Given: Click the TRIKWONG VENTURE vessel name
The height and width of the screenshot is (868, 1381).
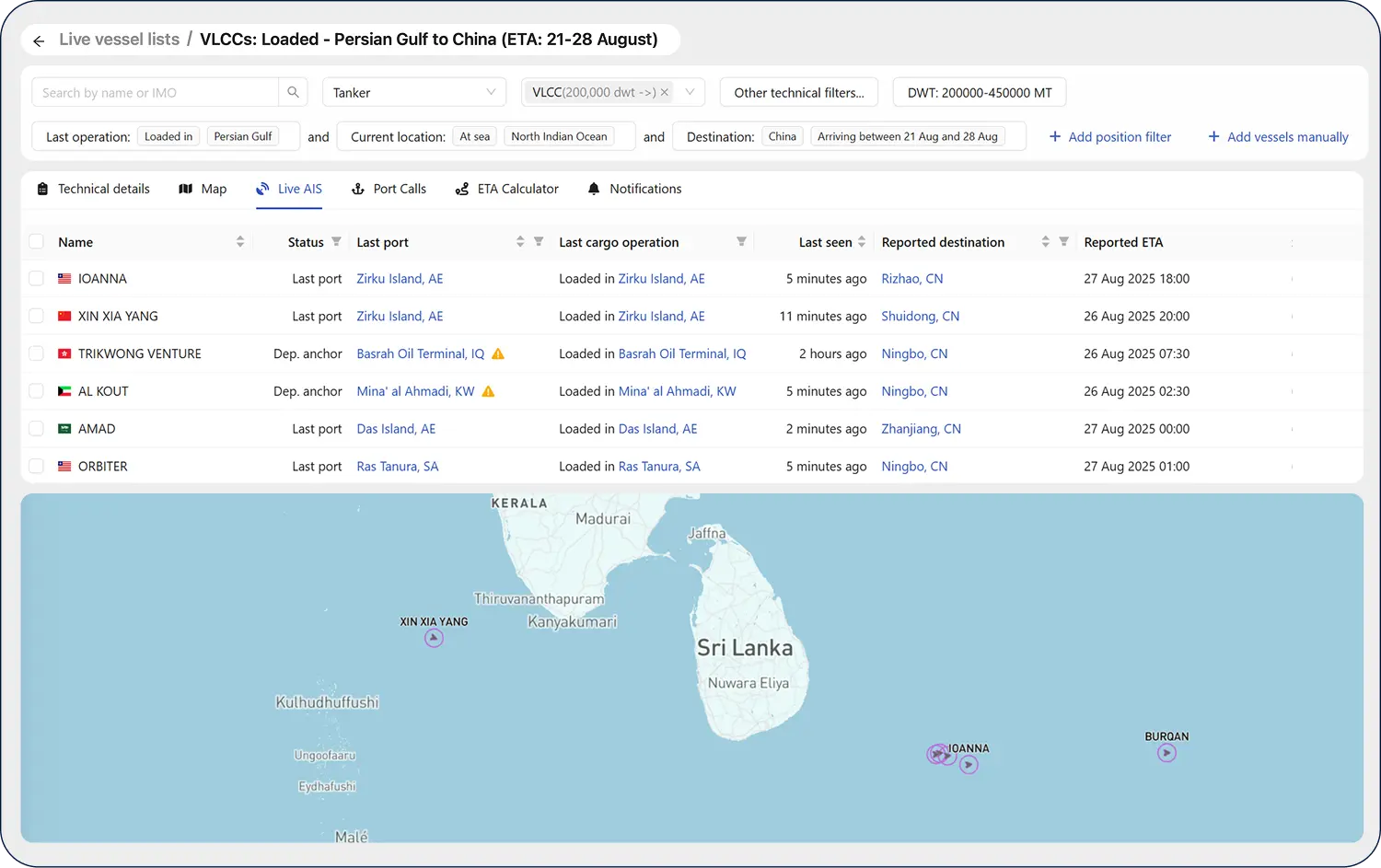Looking at the screenshot, I should 140,353.
